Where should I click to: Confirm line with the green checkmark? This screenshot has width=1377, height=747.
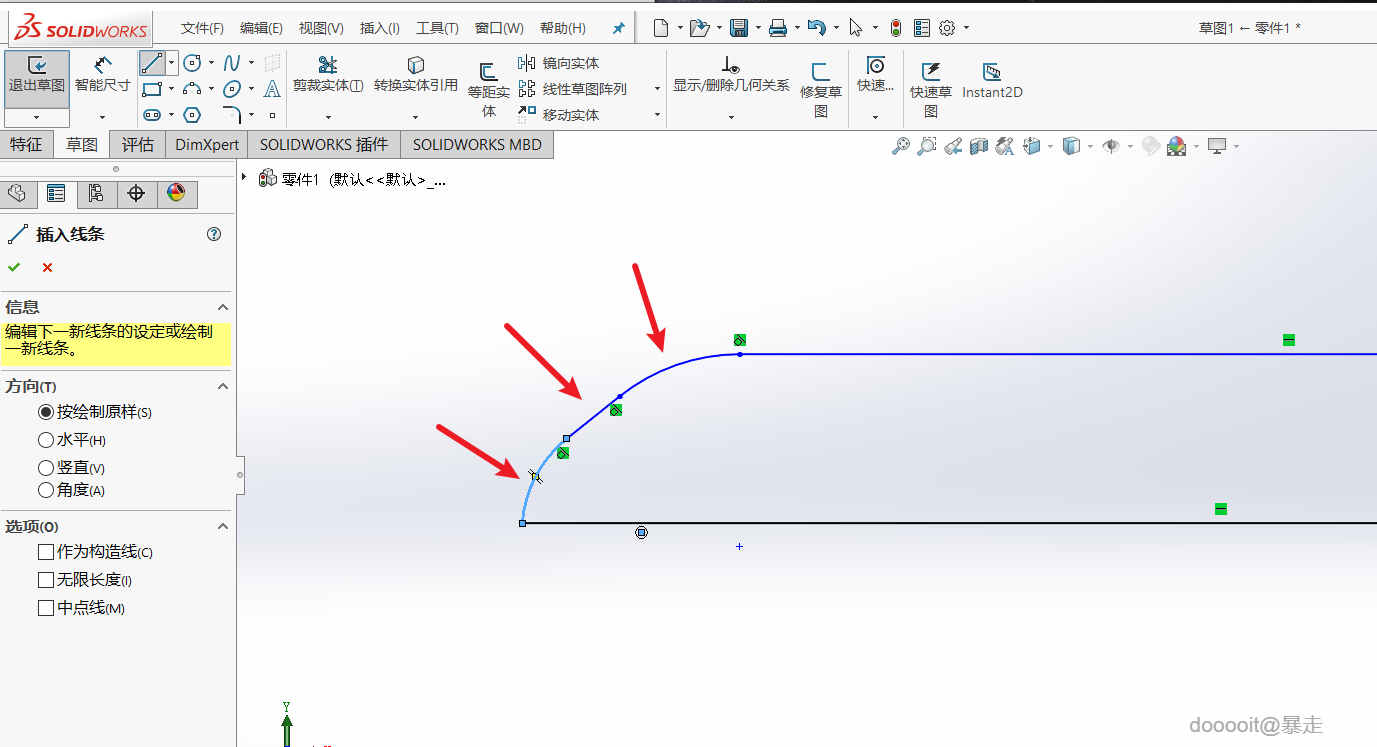coord(14,267)
